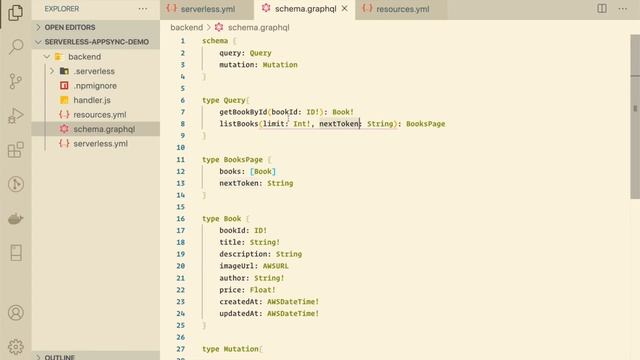
Task: Click 'mutation: Mutation' on line 3
Action: (258, 64)
